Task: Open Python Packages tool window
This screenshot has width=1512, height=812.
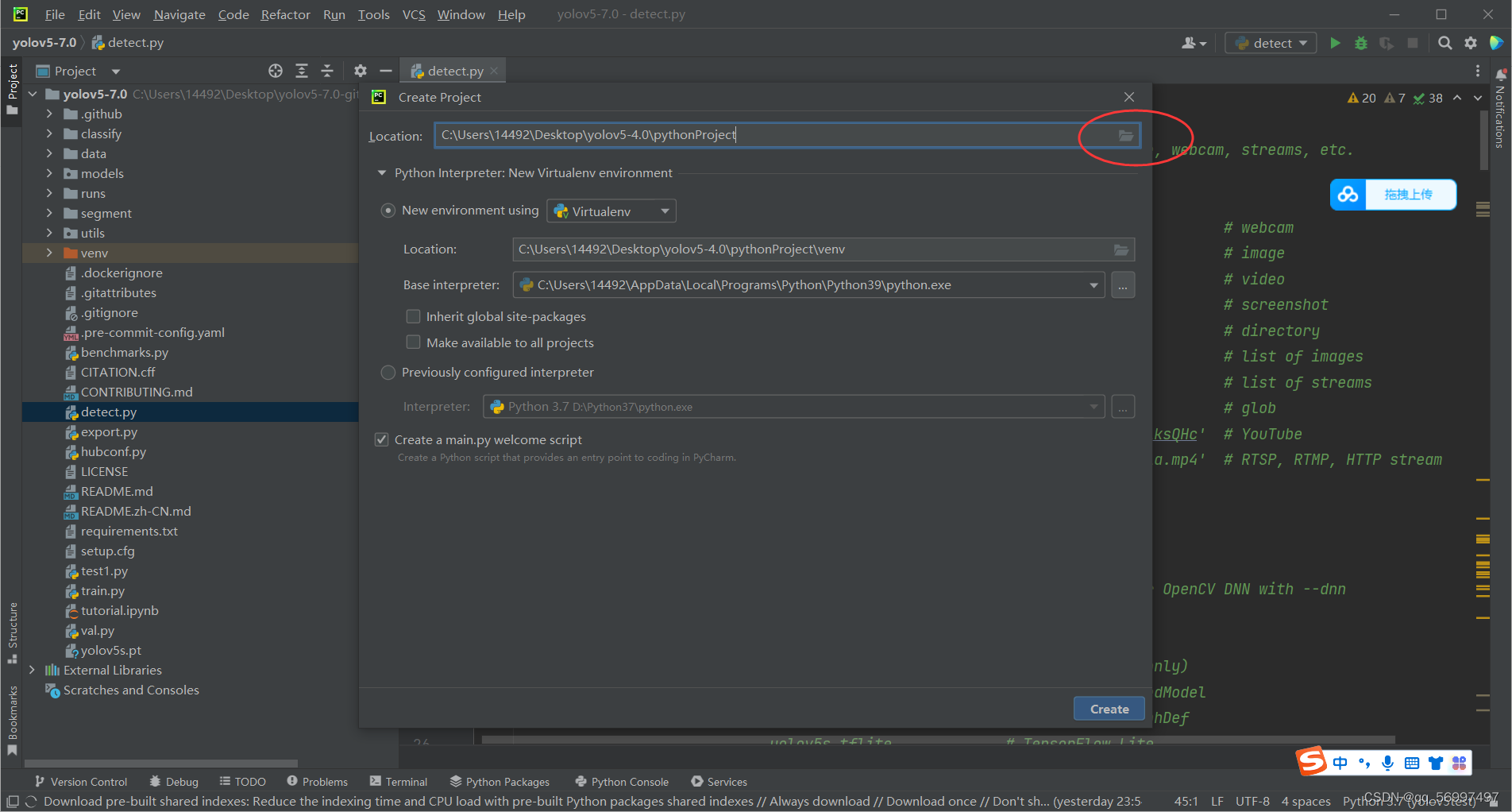Action: (500, 782)
